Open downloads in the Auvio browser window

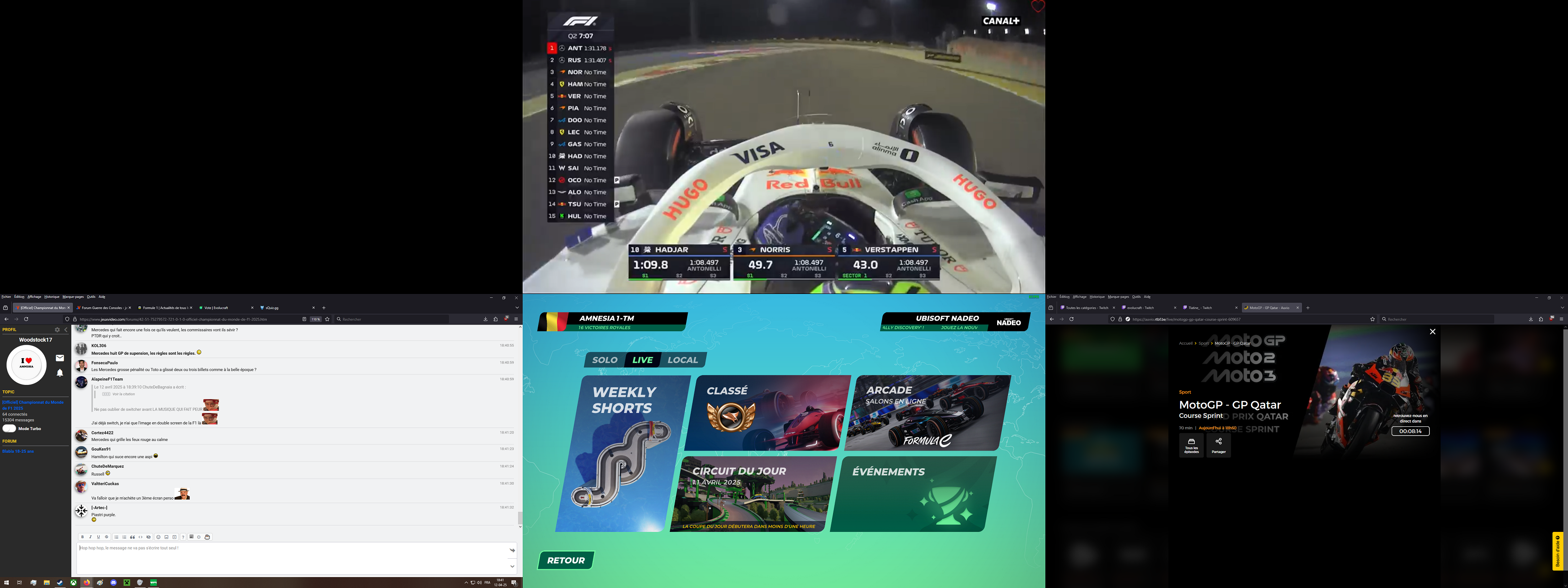click(1531, 319)
